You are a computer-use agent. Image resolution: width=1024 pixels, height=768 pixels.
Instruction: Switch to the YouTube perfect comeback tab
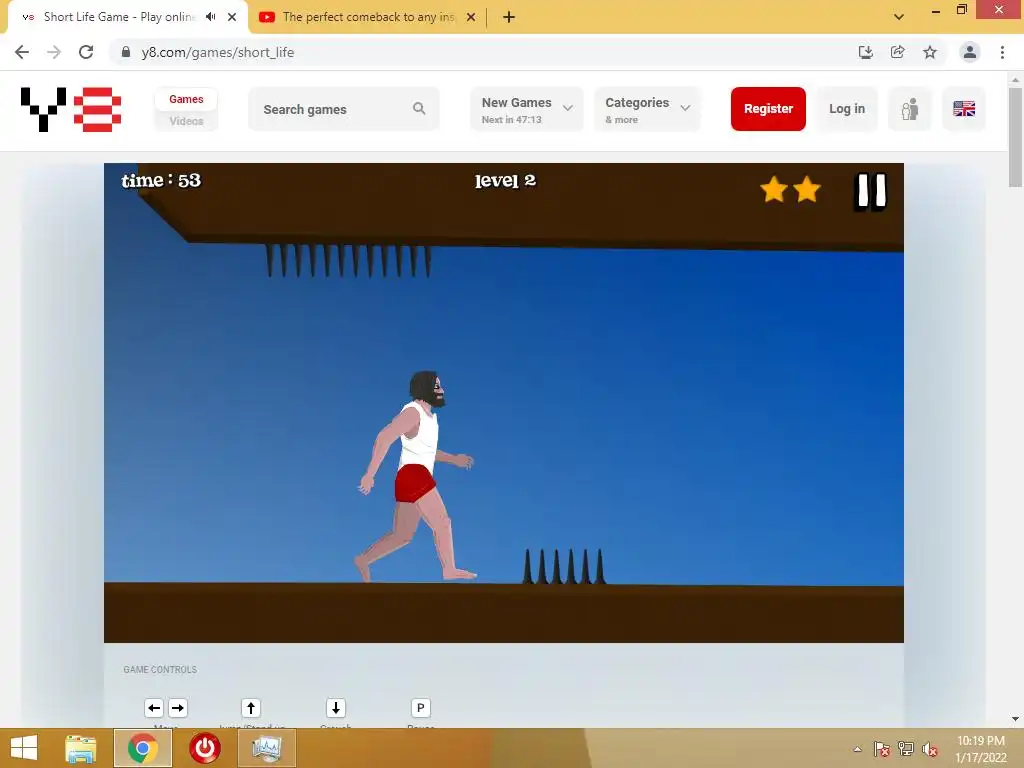tap(369, 17)
